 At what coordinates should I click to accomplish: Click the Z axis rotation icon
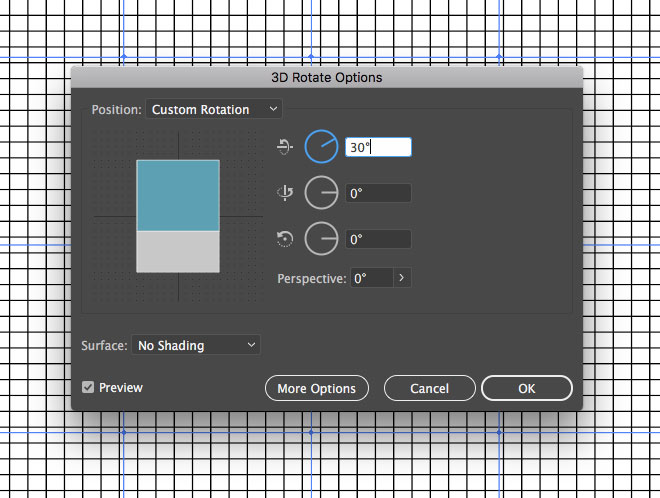pyautogui.click(x=285, y=239)
